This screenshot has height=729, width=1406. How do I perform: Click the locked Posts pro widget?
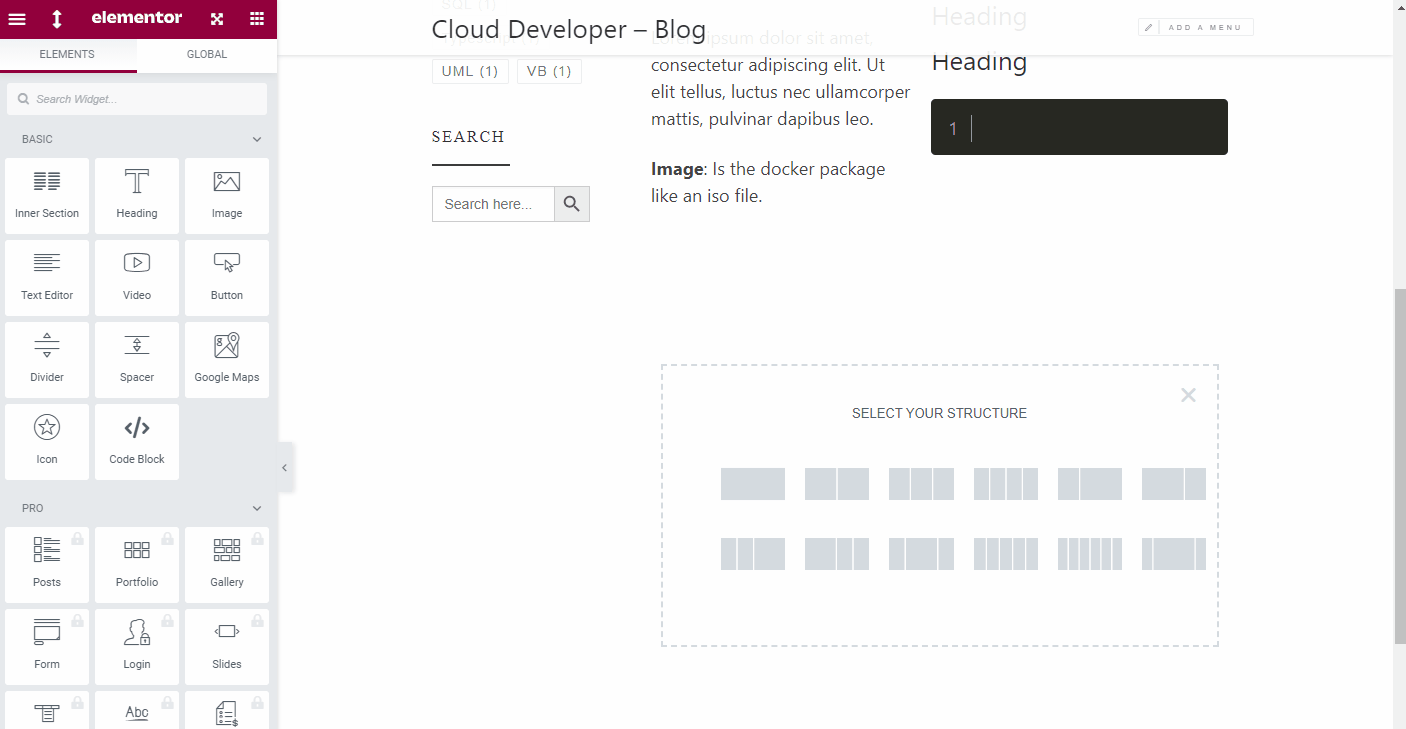47,565
